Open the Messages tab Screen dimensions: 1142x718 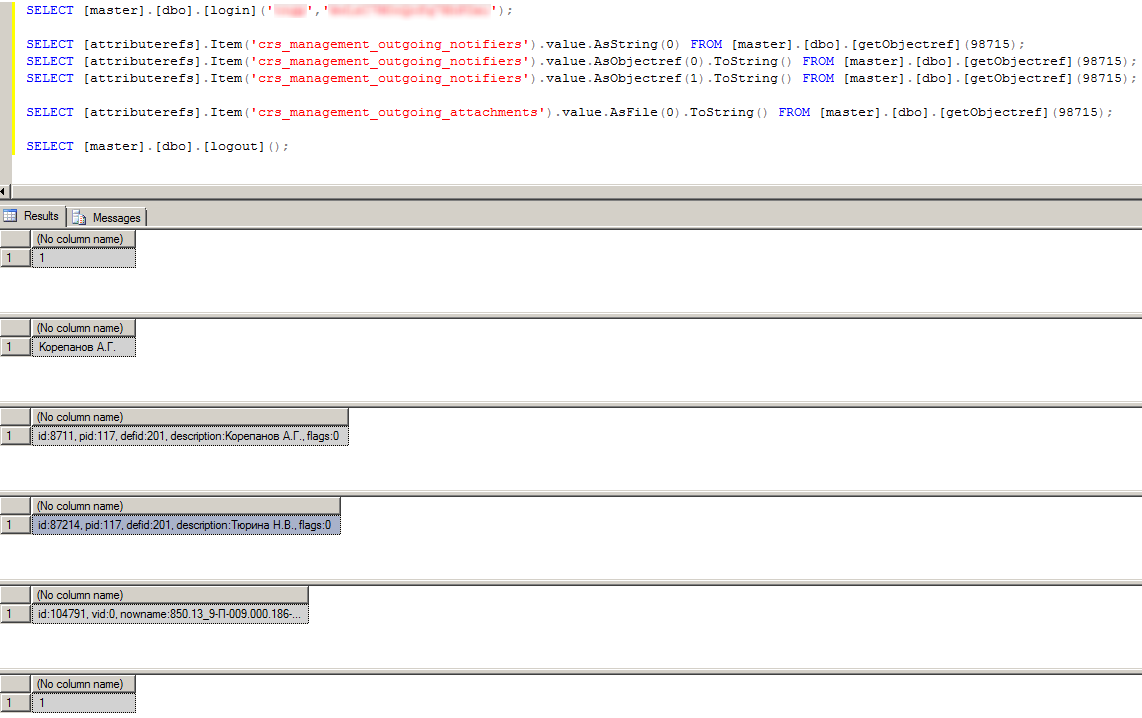click(x=108, y=218)
